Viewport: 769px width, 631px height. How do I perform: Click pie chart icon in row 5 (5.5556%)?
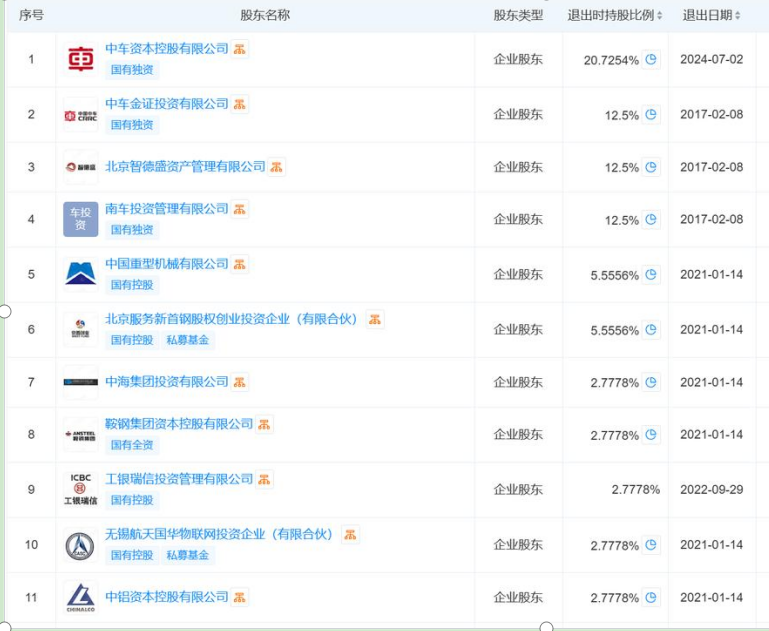[x=651, y=275]
